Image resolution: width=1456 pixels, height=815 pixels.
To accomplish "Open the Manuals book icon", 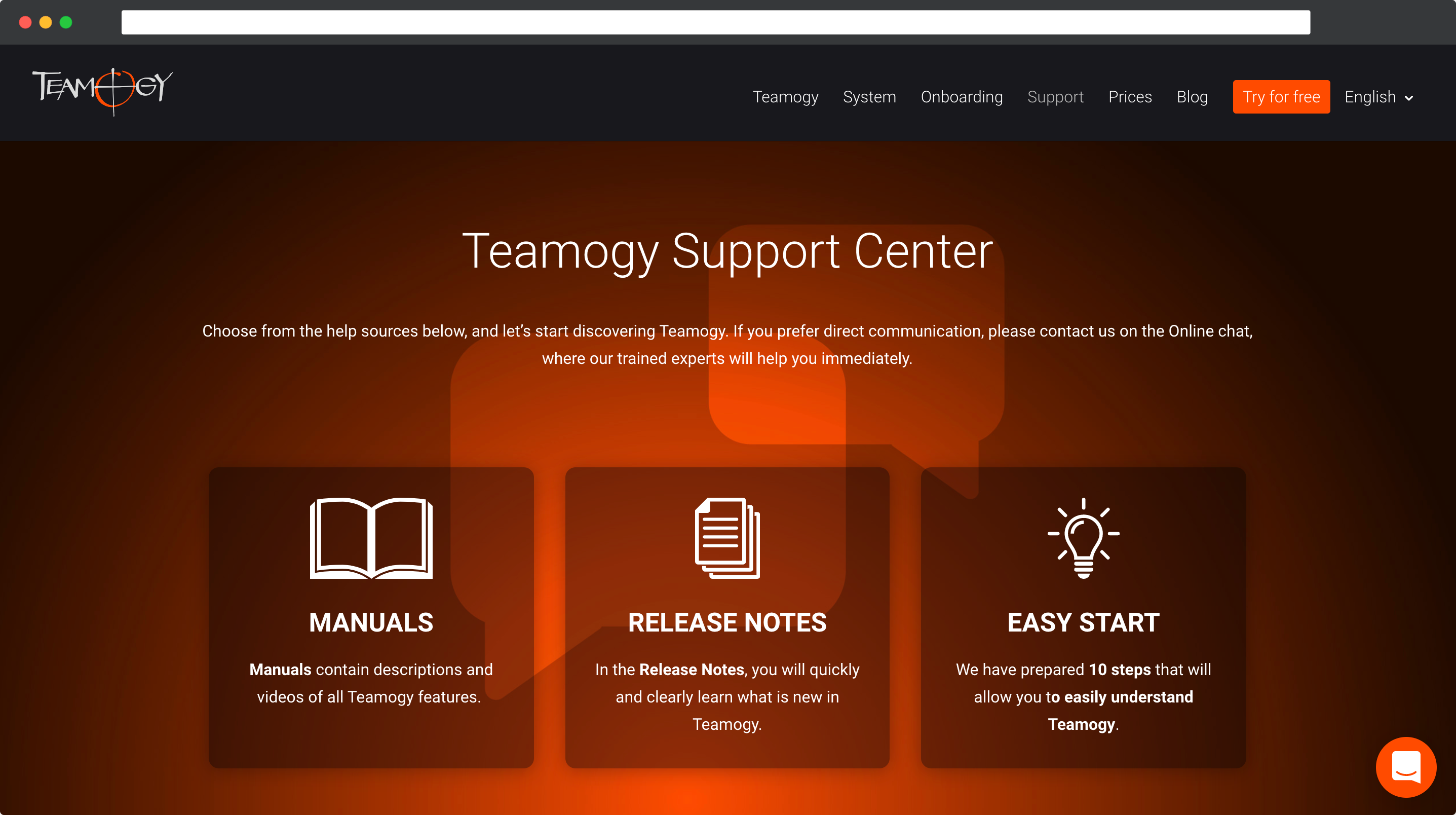I will [371, 538].
